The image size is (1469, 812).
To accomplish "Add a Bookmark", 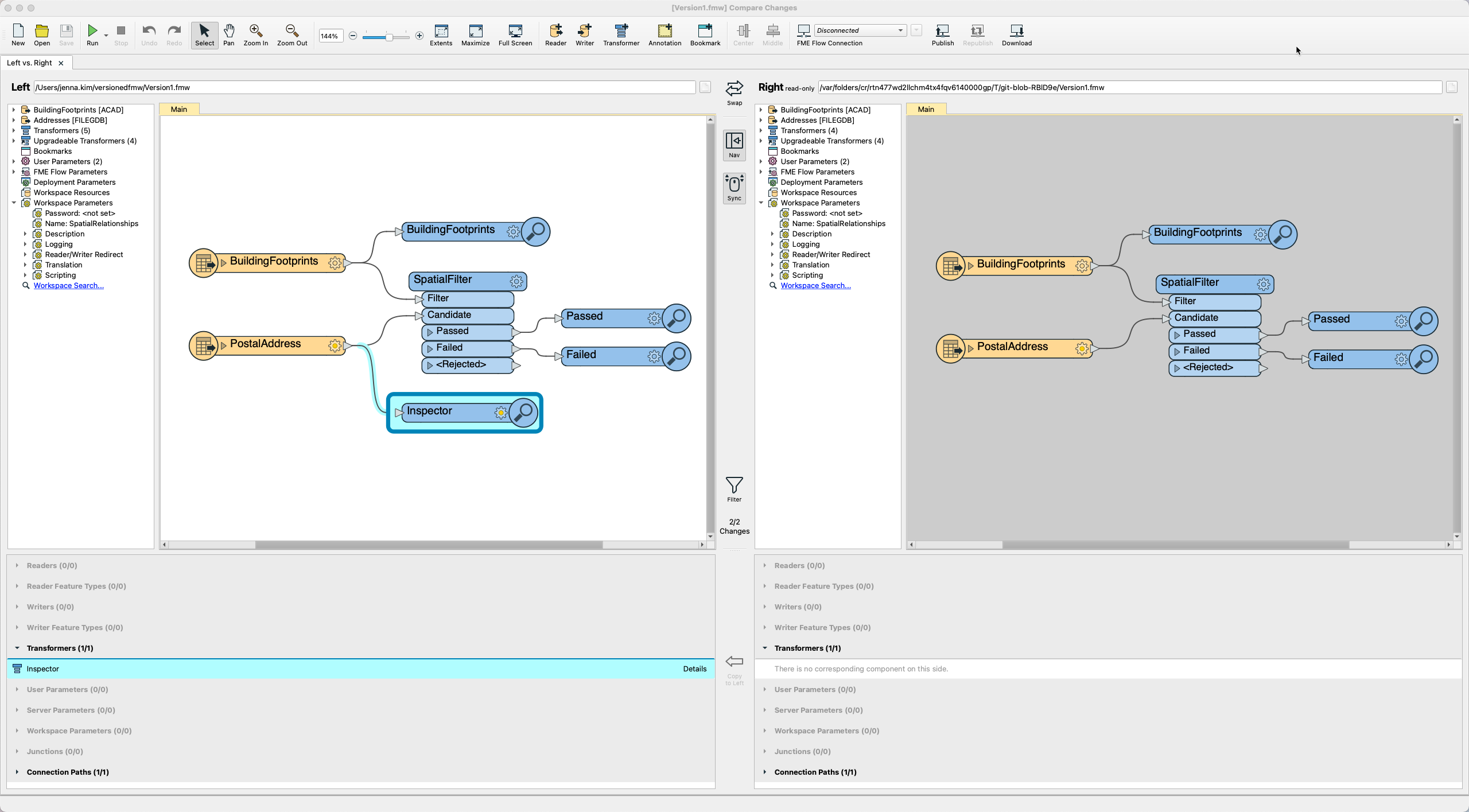I will pos(705,34).
